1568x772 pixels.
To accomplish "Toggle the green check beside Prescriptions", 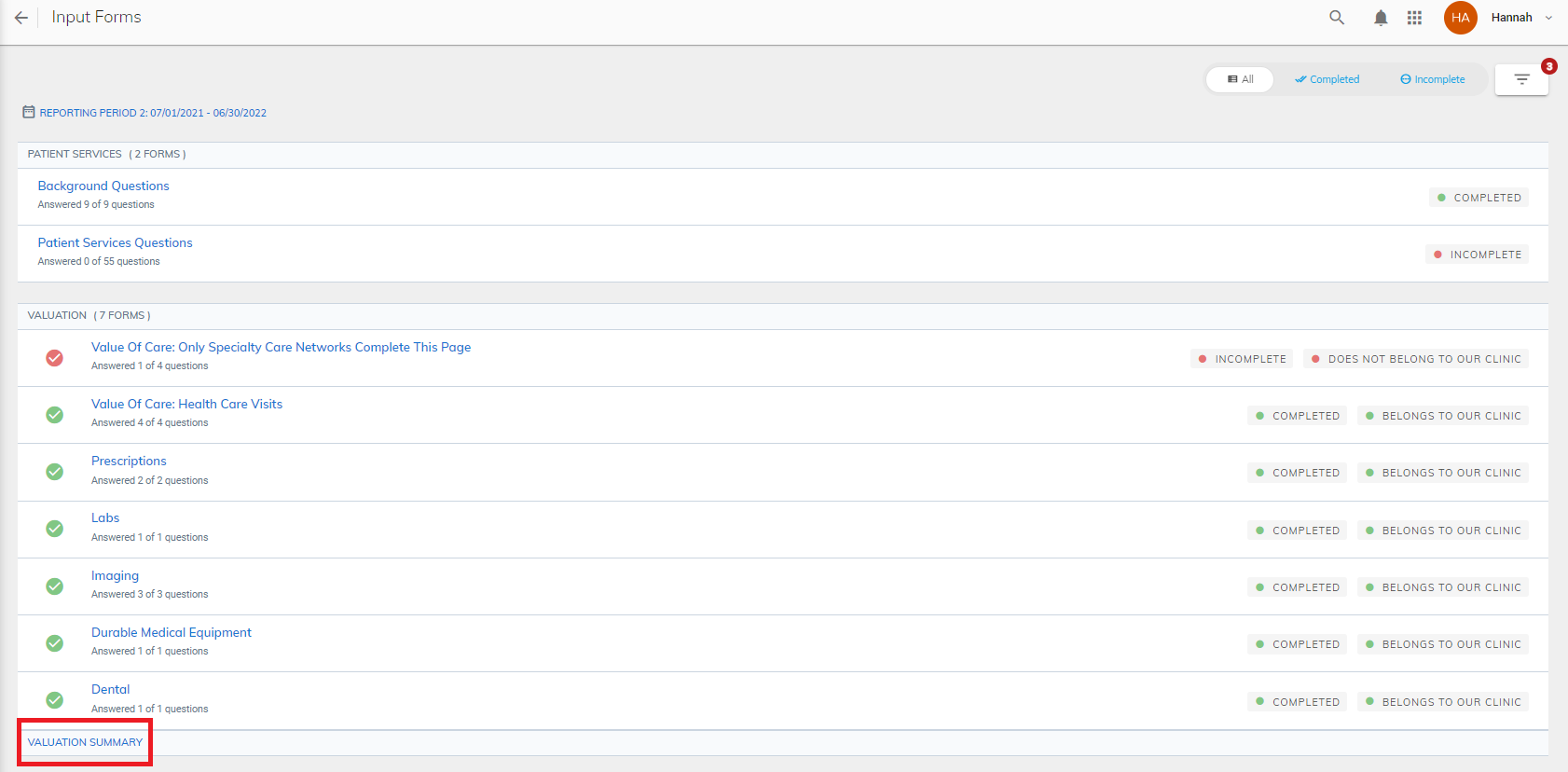I will (55, 472).
